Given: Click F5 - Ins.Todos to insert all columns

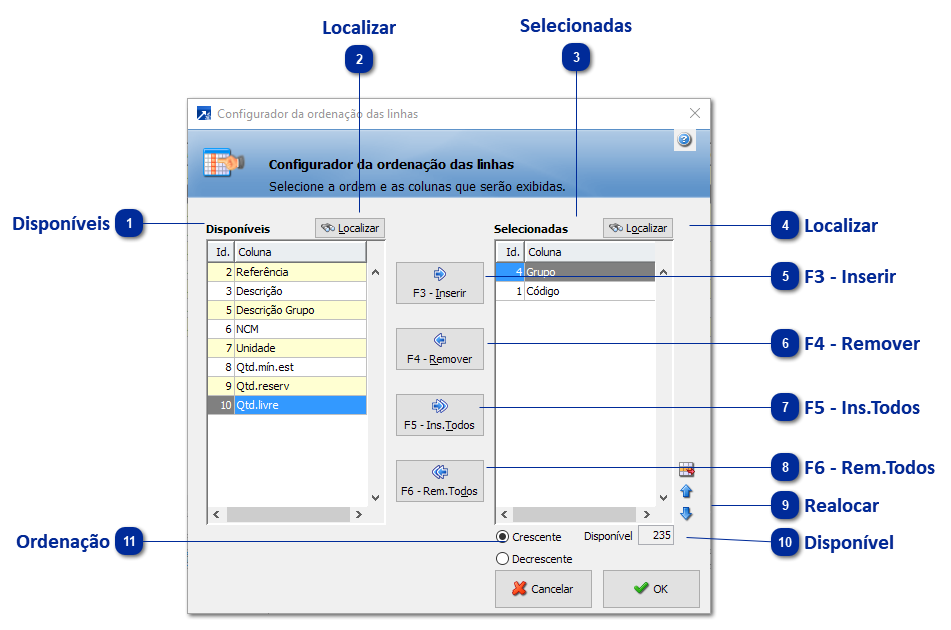Looking at the screenshot, I should [440, 414].
